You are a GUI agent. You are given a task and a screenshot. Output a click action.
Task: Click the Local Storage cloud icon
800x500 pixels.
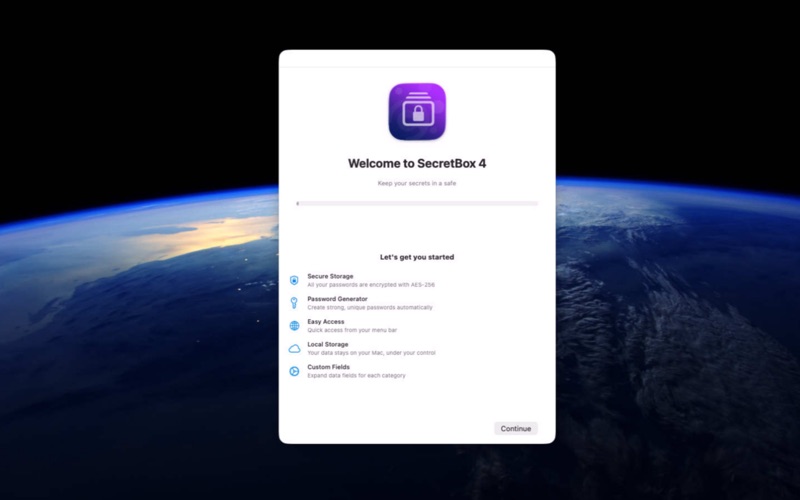point(294,348)
